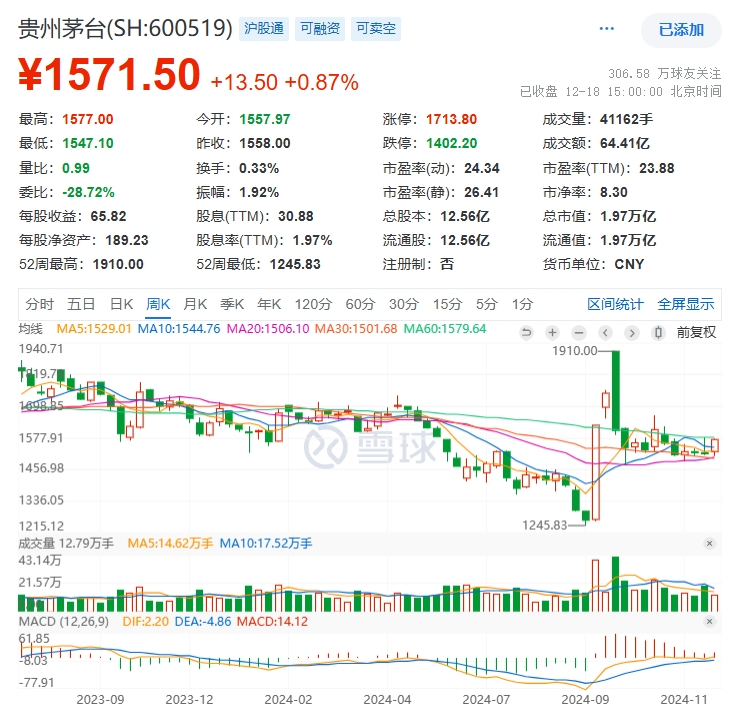The image size is (730, 713).
Task: Click the MA10:1544.76 legend label
Action: click(x=179, y=329)
